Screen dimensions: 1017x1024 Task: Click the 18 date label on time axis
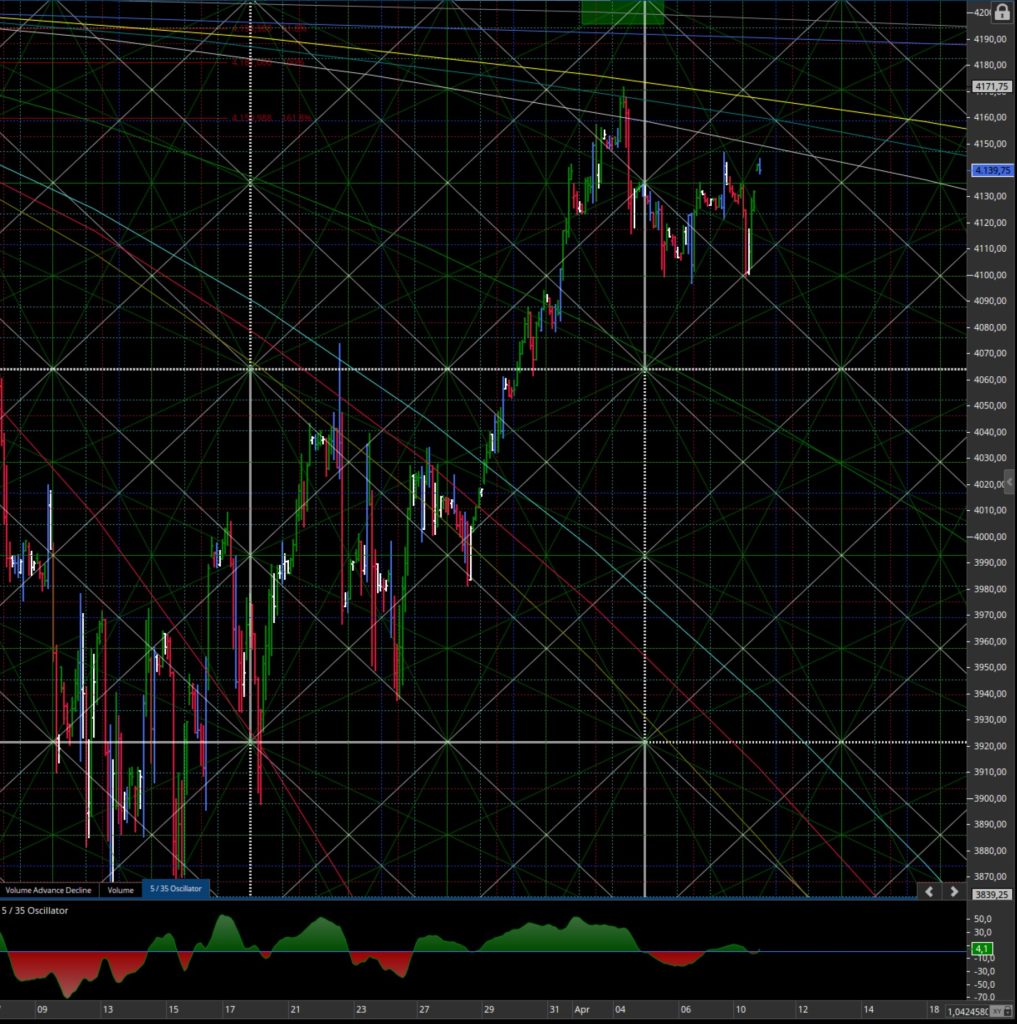(934, 1010)
